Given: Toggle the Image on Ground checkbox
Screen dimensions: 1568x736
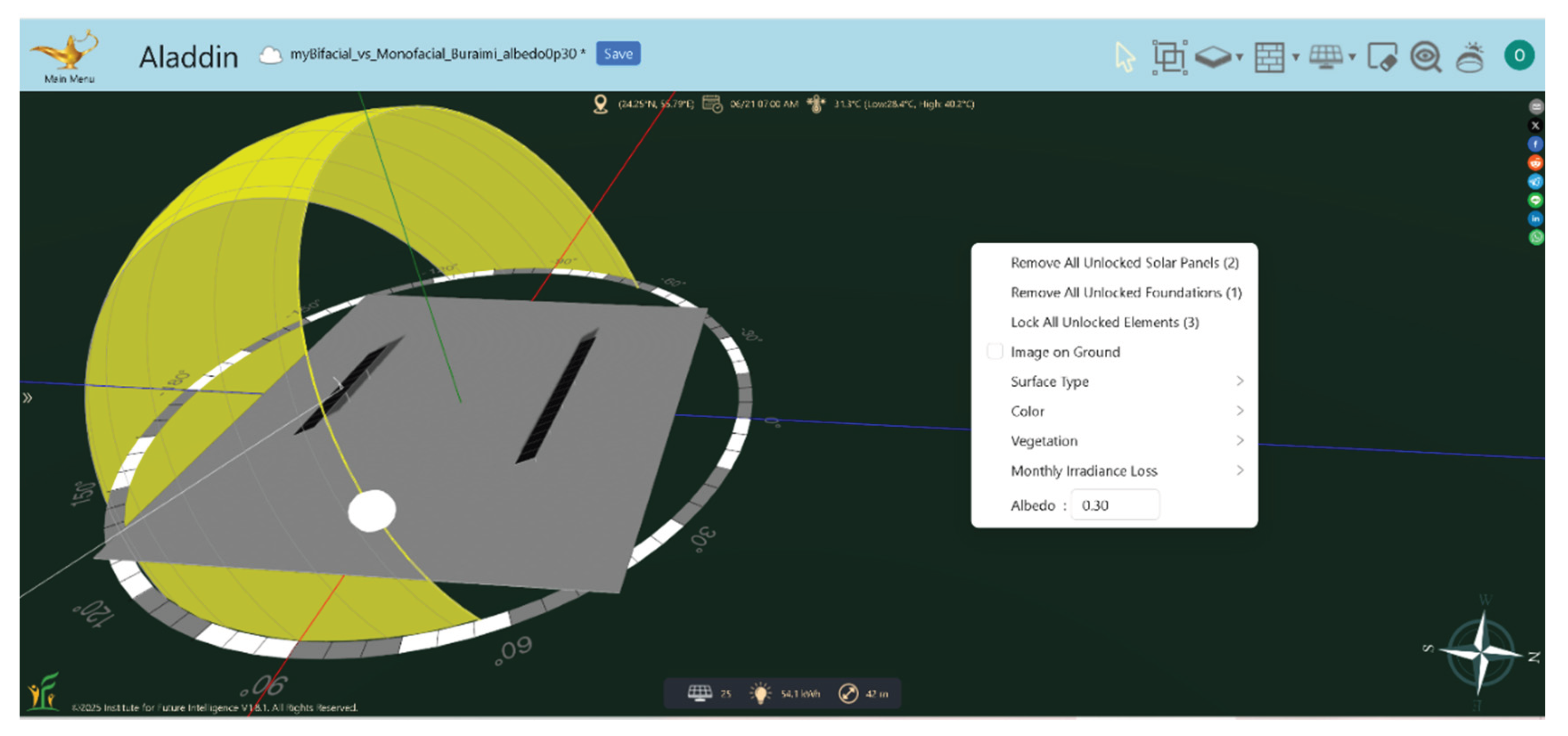Looking at the screenshot, I should click(x=995, y=352).
